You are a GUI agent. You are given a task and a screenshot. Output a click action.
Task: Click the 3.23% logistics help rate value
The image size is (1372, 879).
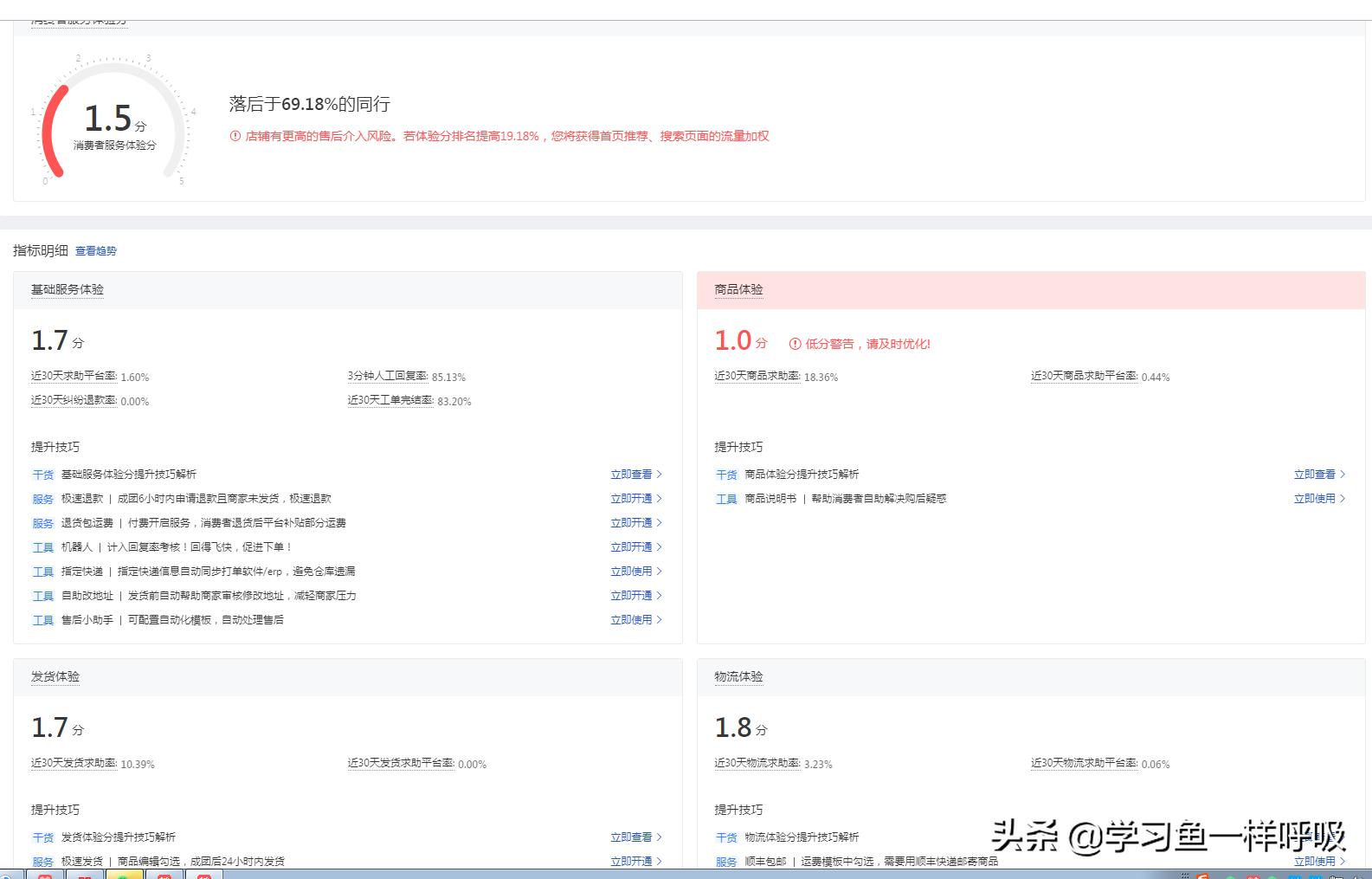point(818,765)
